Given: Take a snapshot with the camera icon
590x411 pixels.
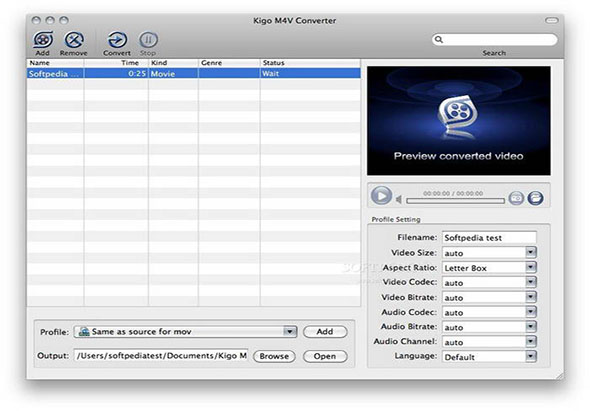Looking at the screenshot, I should pyautogui.click(x=516, y=198).
